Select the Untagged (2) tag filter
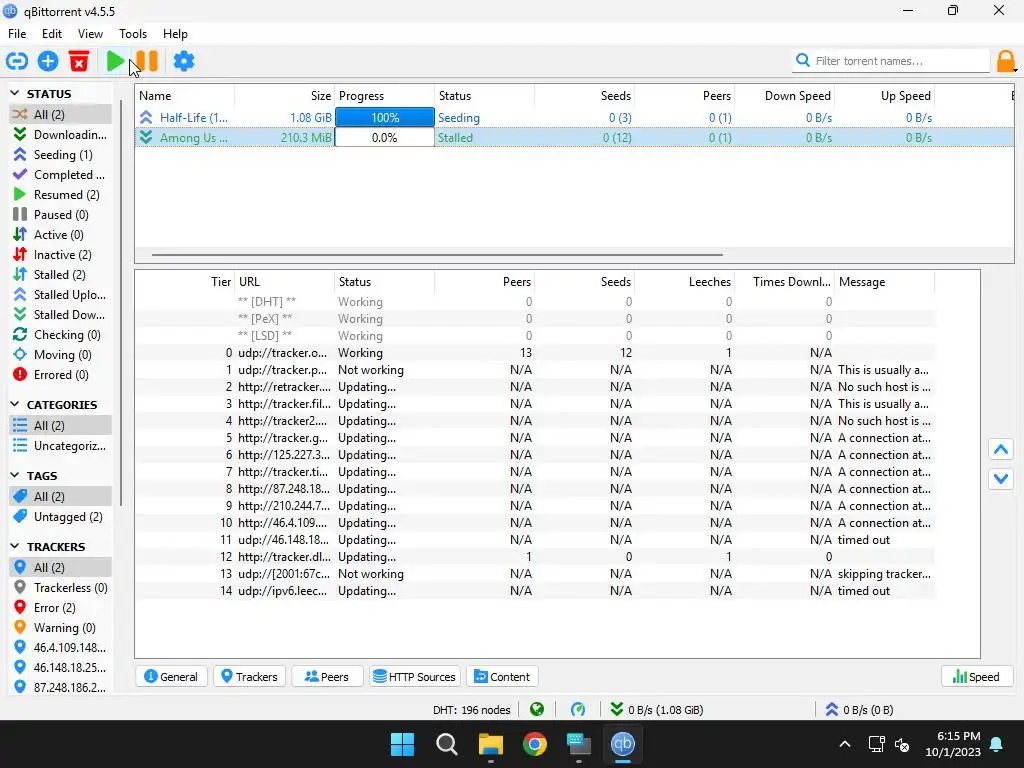 coord(61,517)
